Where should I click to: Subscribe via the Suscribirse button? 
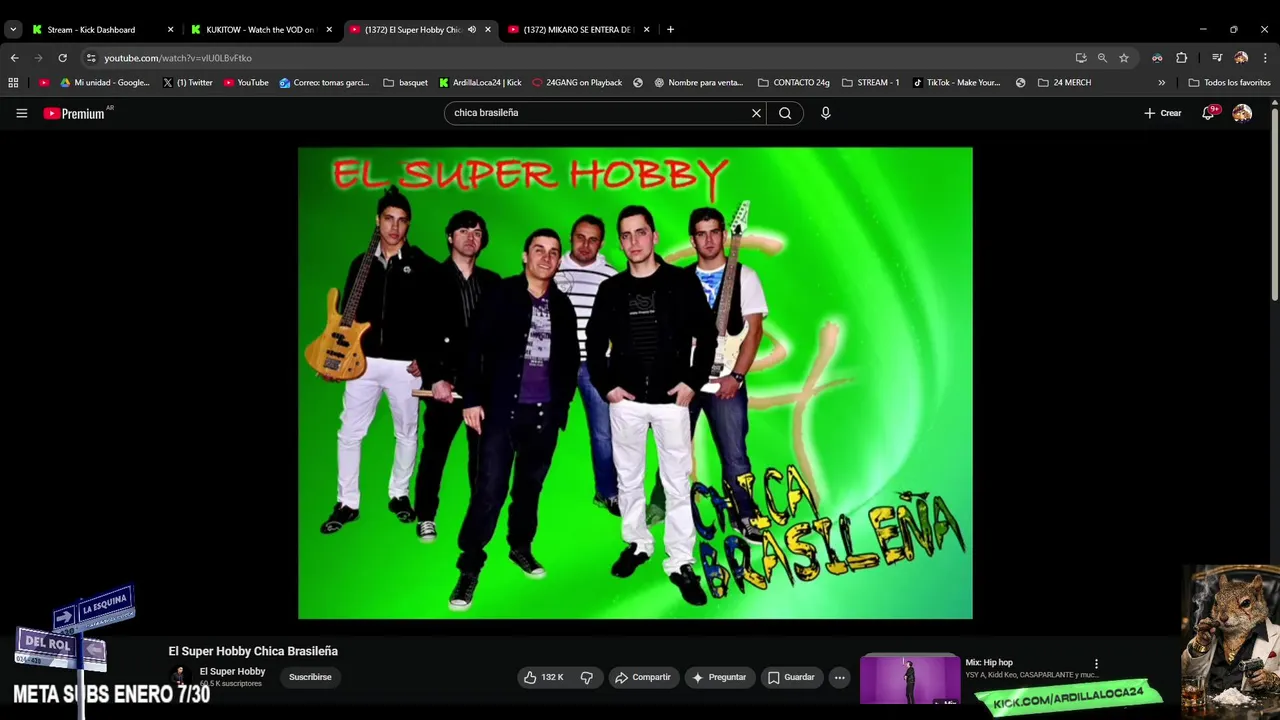pos(310,677)
